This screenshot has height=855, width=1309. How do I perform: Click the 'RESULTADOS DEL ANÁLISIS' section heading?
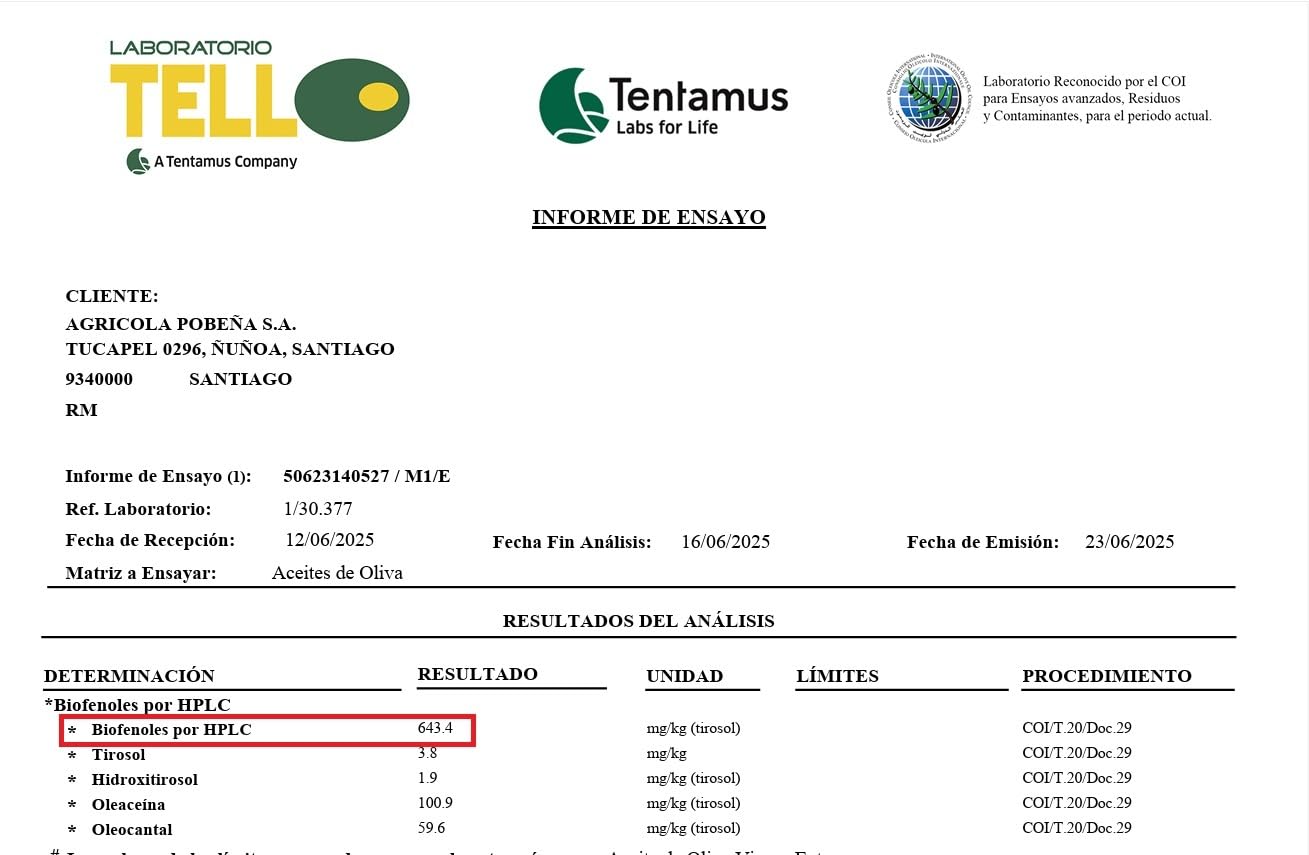pyautogui.click(x=638, y=621)
